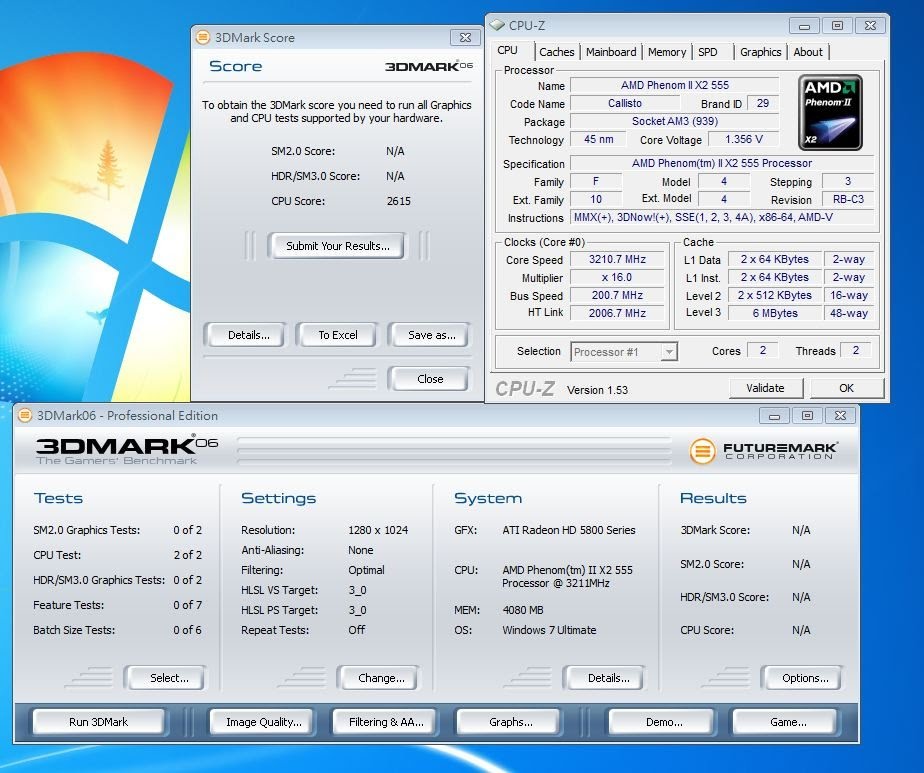Click the Revision value RB-C3
Image resolution: width=924 pixels, height=773 pixels.
[848, 199]
